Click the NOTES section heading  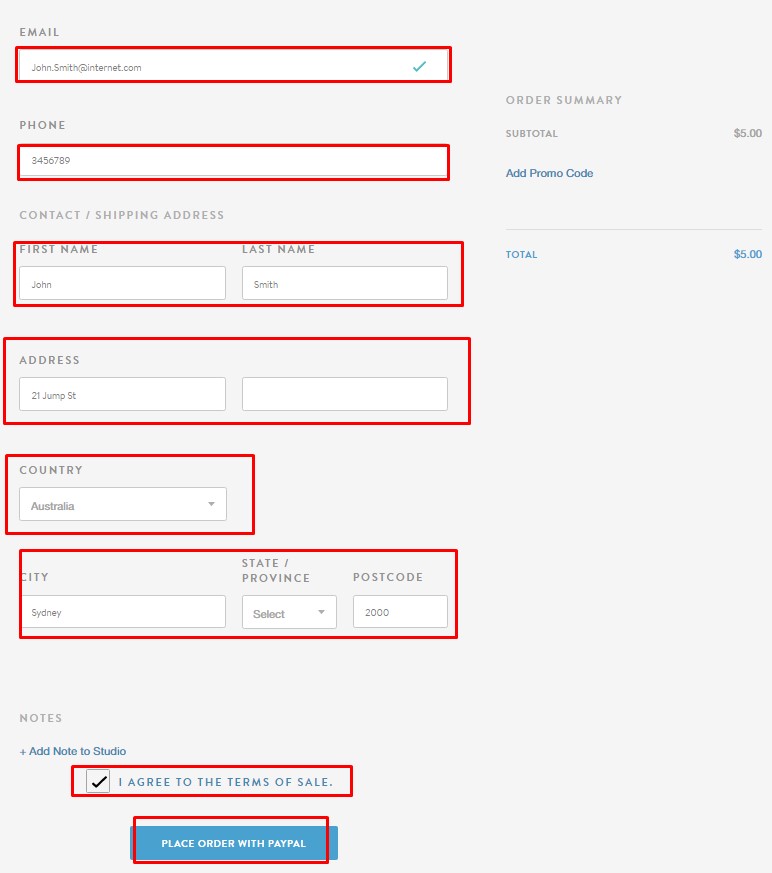click(x=41, y=718)
